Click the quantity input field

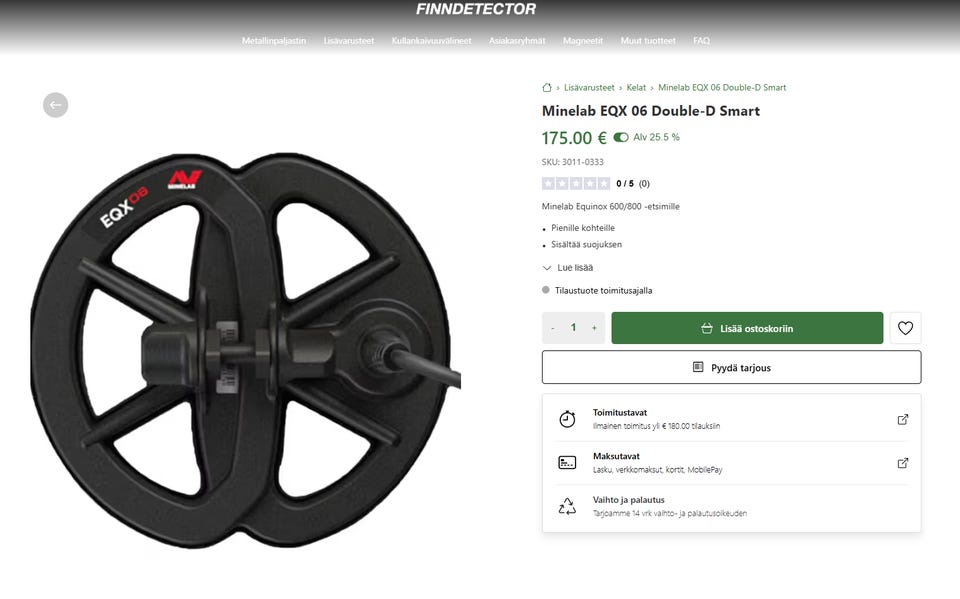[573, 328]
